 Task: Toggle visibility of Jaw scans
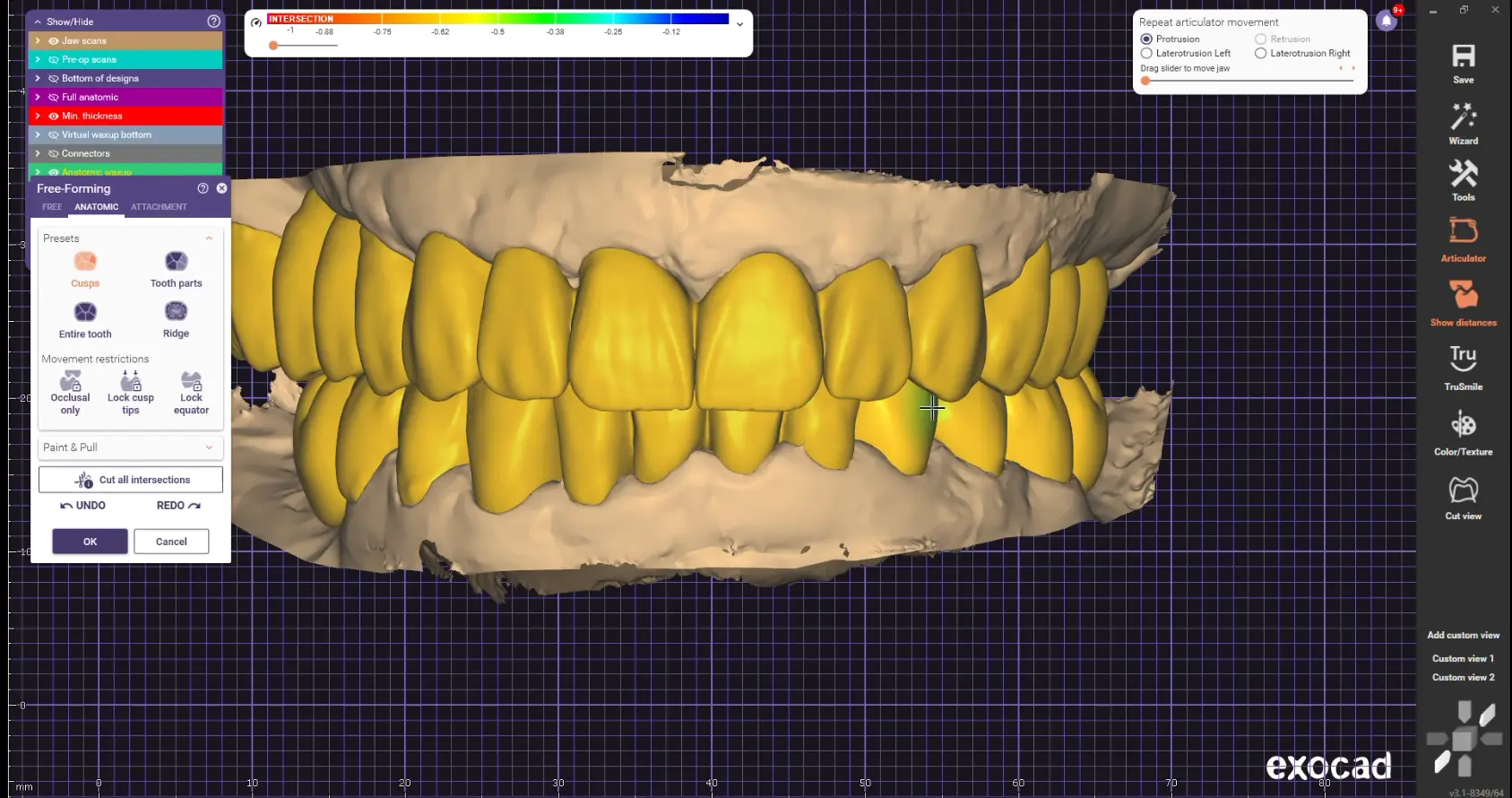(54, 41)
